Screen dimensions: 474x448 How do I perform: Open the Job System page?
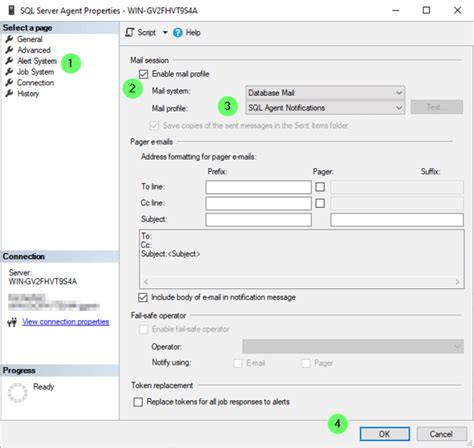tap(35, 72)
